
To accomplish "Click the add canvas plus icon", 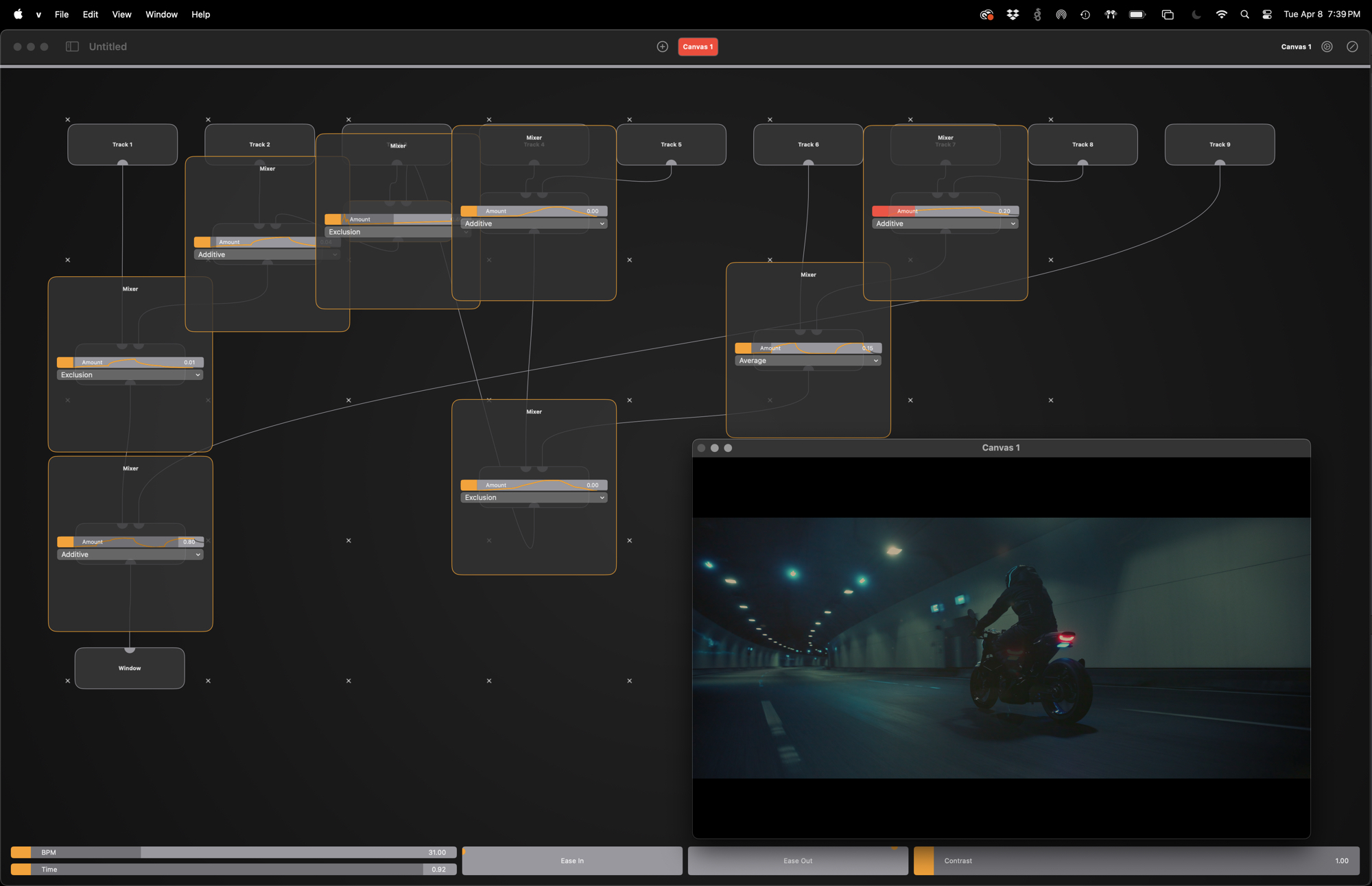I will (662, 47).
